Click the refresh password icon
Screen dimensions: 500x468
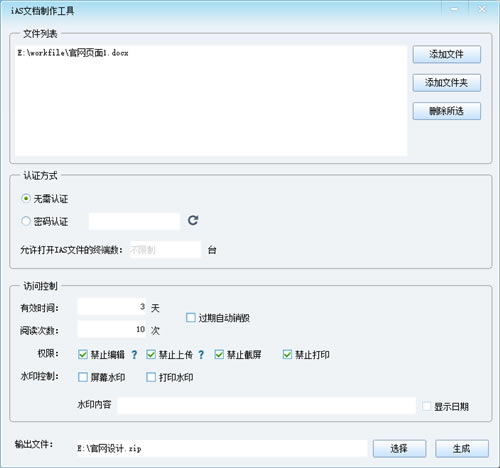(x=193, y=220)
